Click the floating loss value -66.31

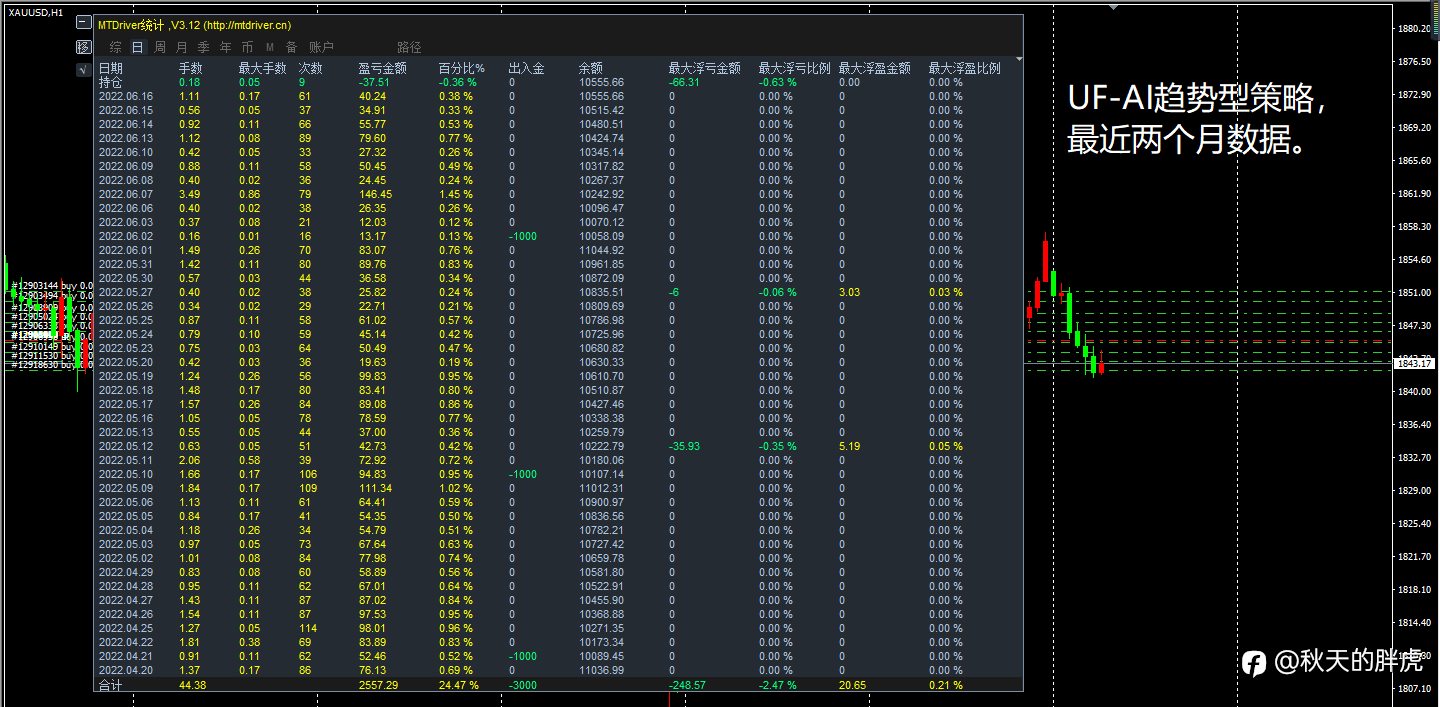684,82
